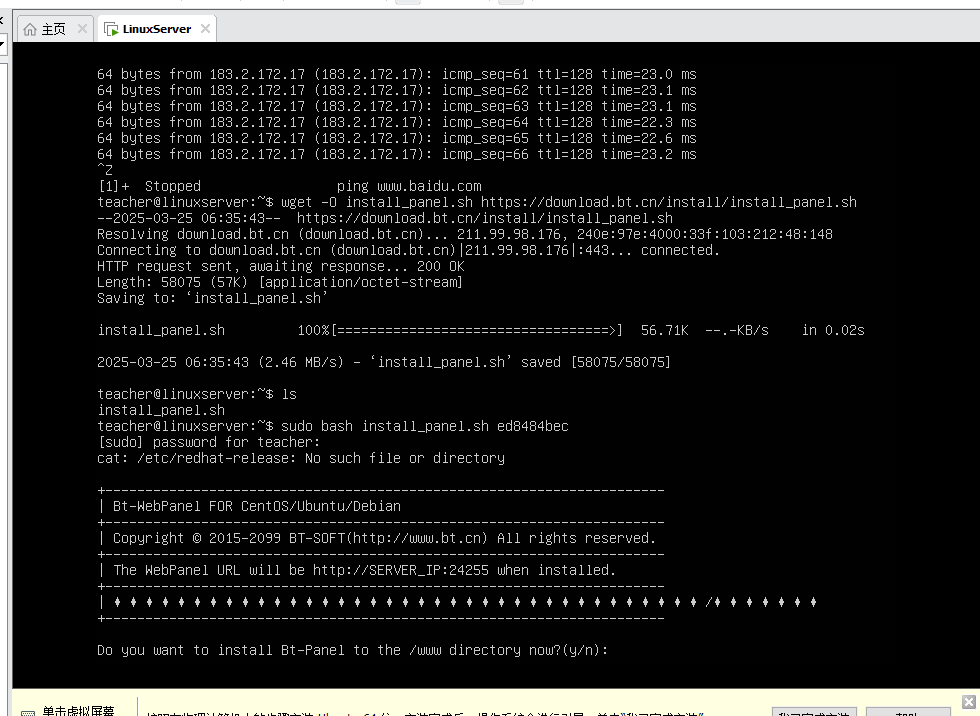Viewport: 980px width, 716px height.
Task: Close the left sidebar panel
Action: pyautogui.click(x=2, y=20)
